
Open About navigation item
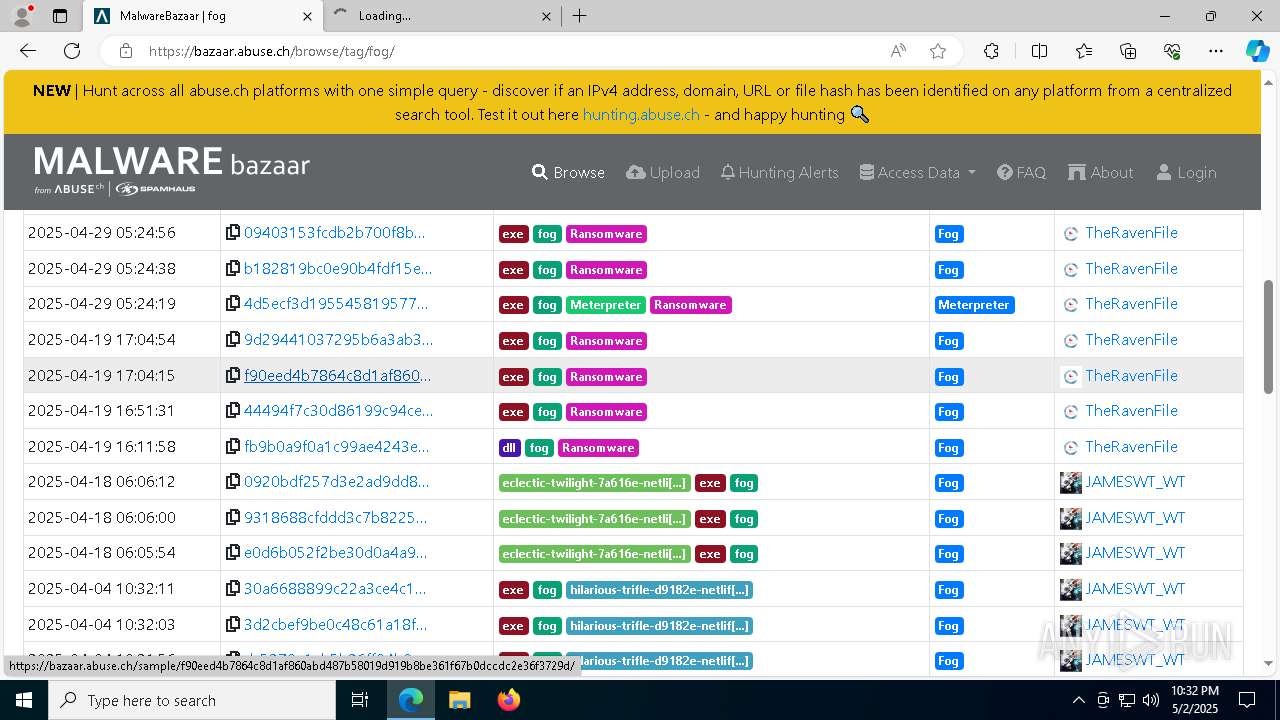click(1100, 173)
